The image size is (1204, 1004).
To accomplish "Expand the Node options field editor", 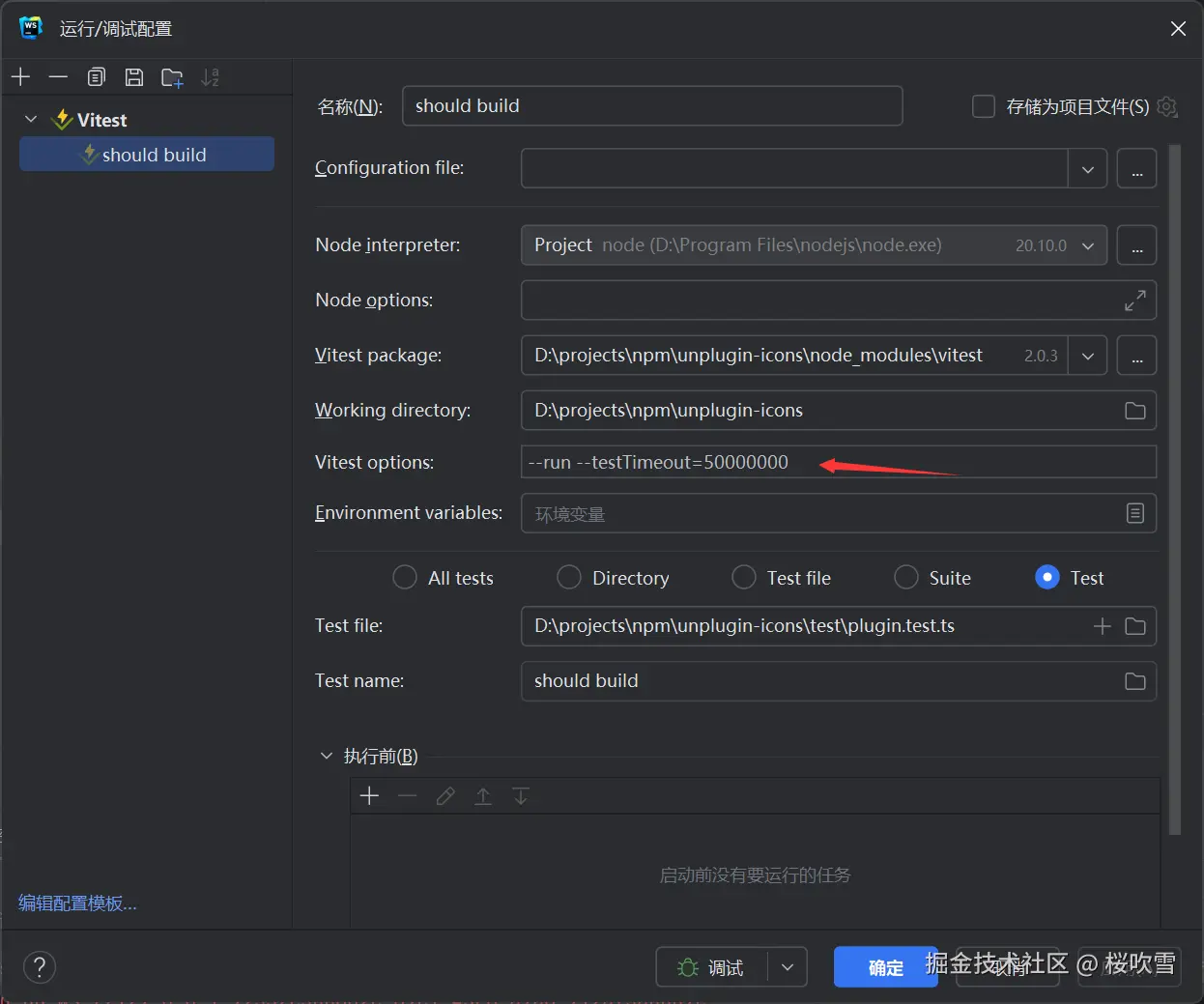I will (x=1135, y=301).
